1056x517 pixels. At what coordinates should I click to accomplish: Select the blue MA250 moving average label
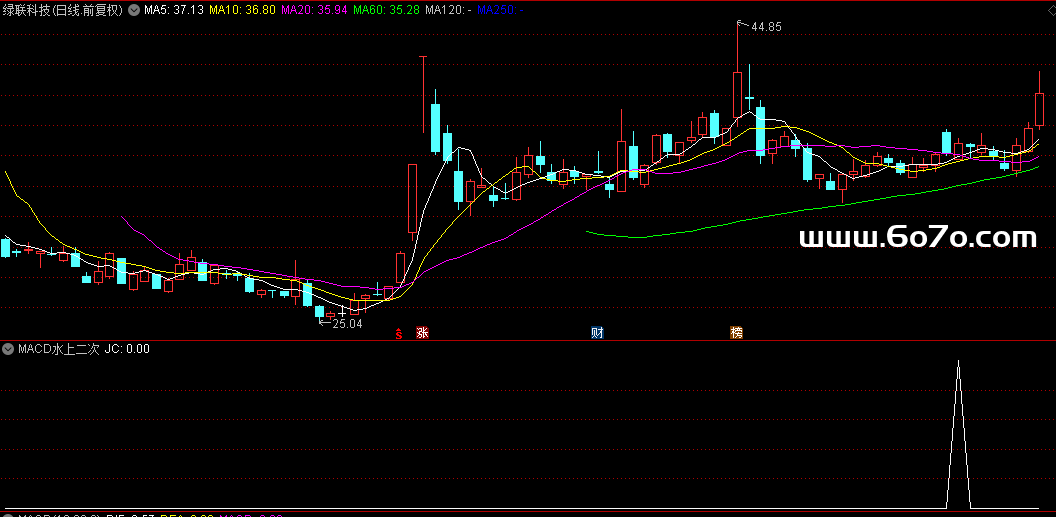(x=500, y=9)
